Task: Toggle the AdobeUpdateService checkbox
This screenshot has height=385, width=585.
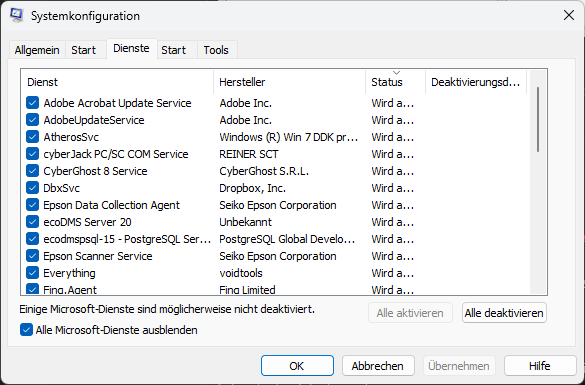Action: 32,120
